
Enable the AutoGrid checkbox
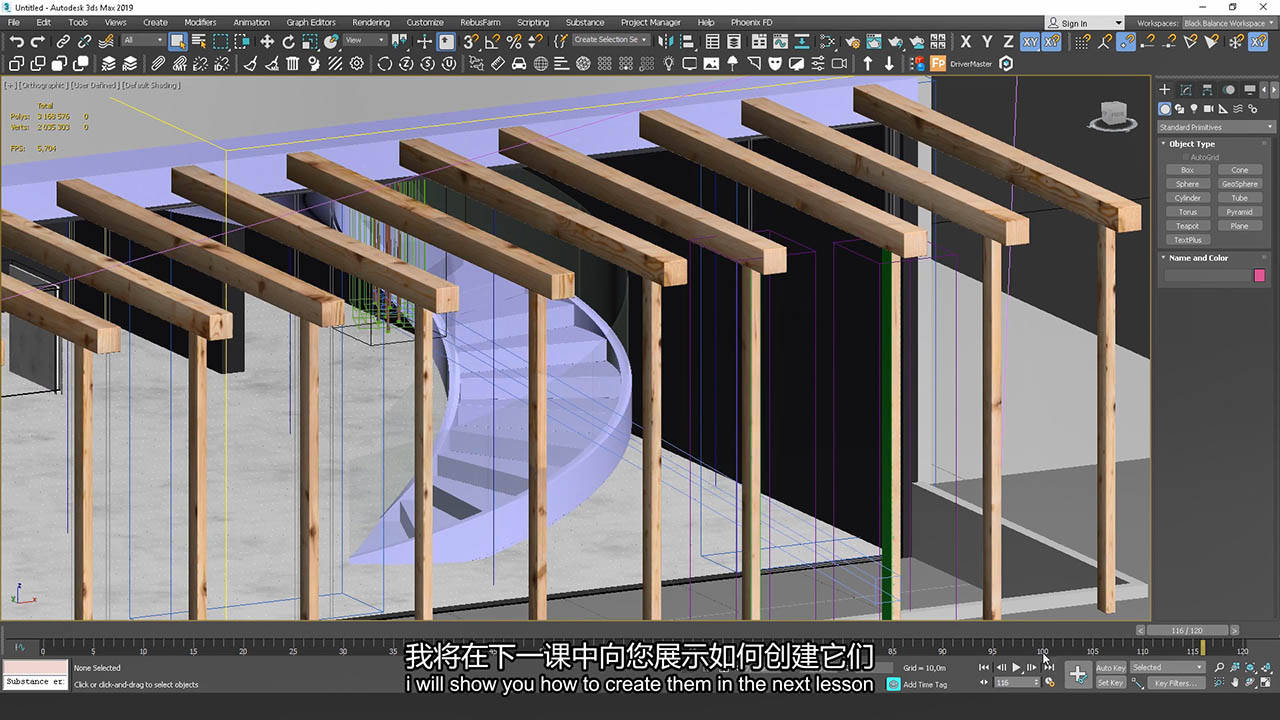[x=1185, y=156]
